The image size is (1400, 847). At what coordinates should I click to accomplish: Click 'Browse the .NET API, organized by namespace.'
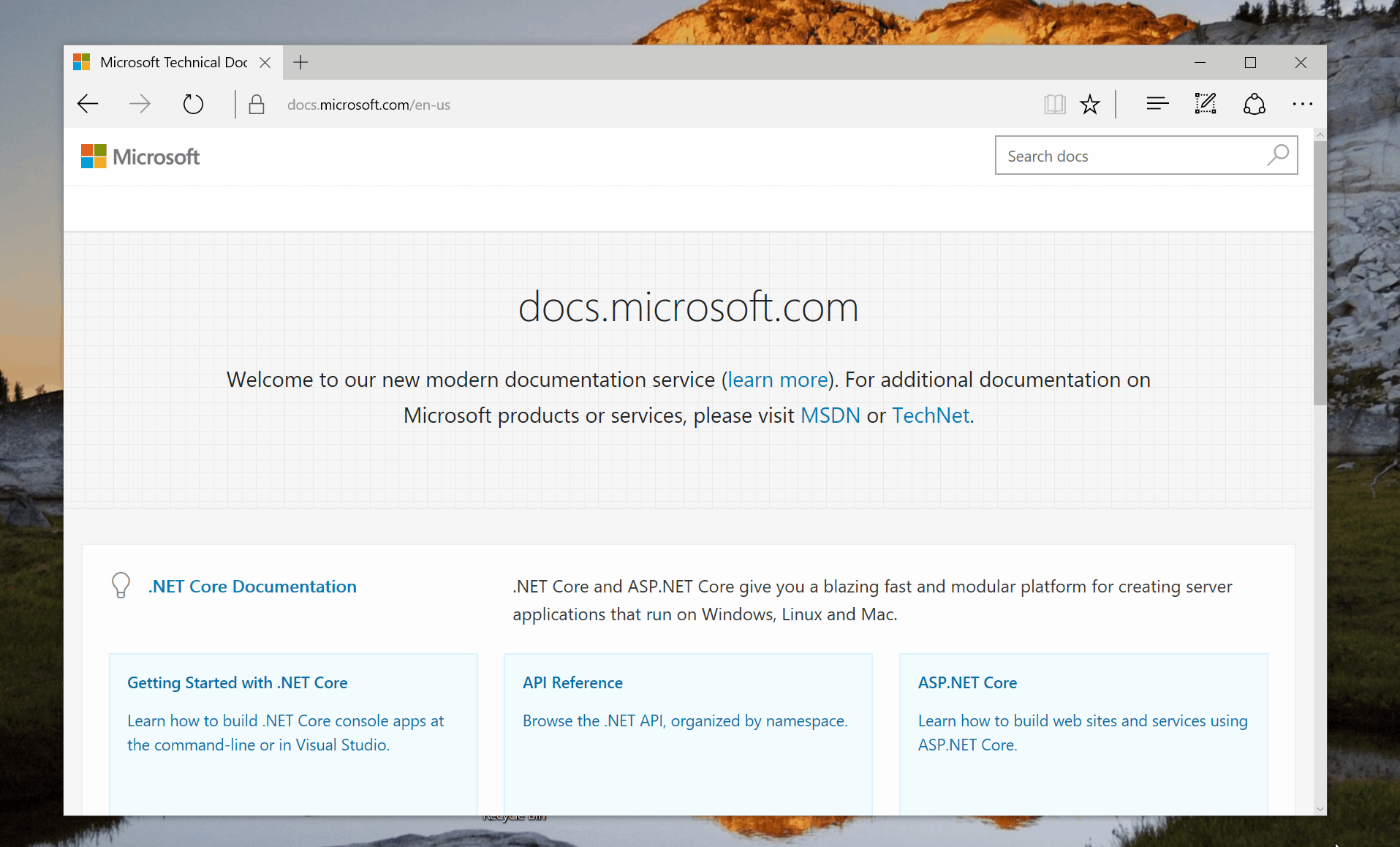[685, 721]
